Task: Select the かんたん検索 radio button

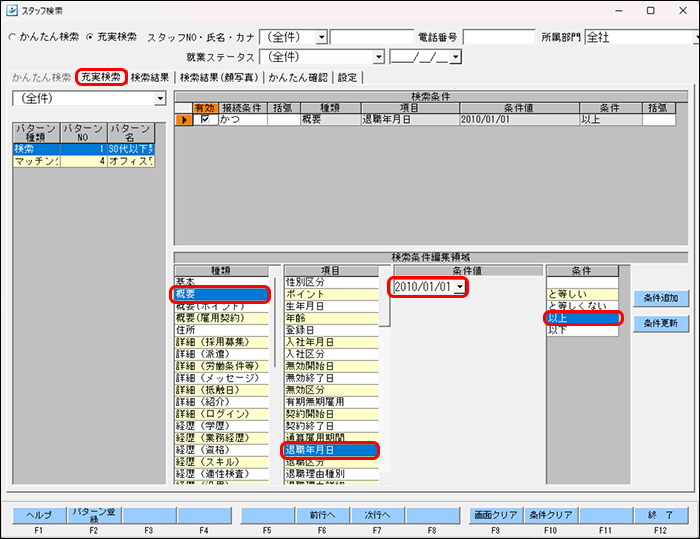Action: click(12, 37)
